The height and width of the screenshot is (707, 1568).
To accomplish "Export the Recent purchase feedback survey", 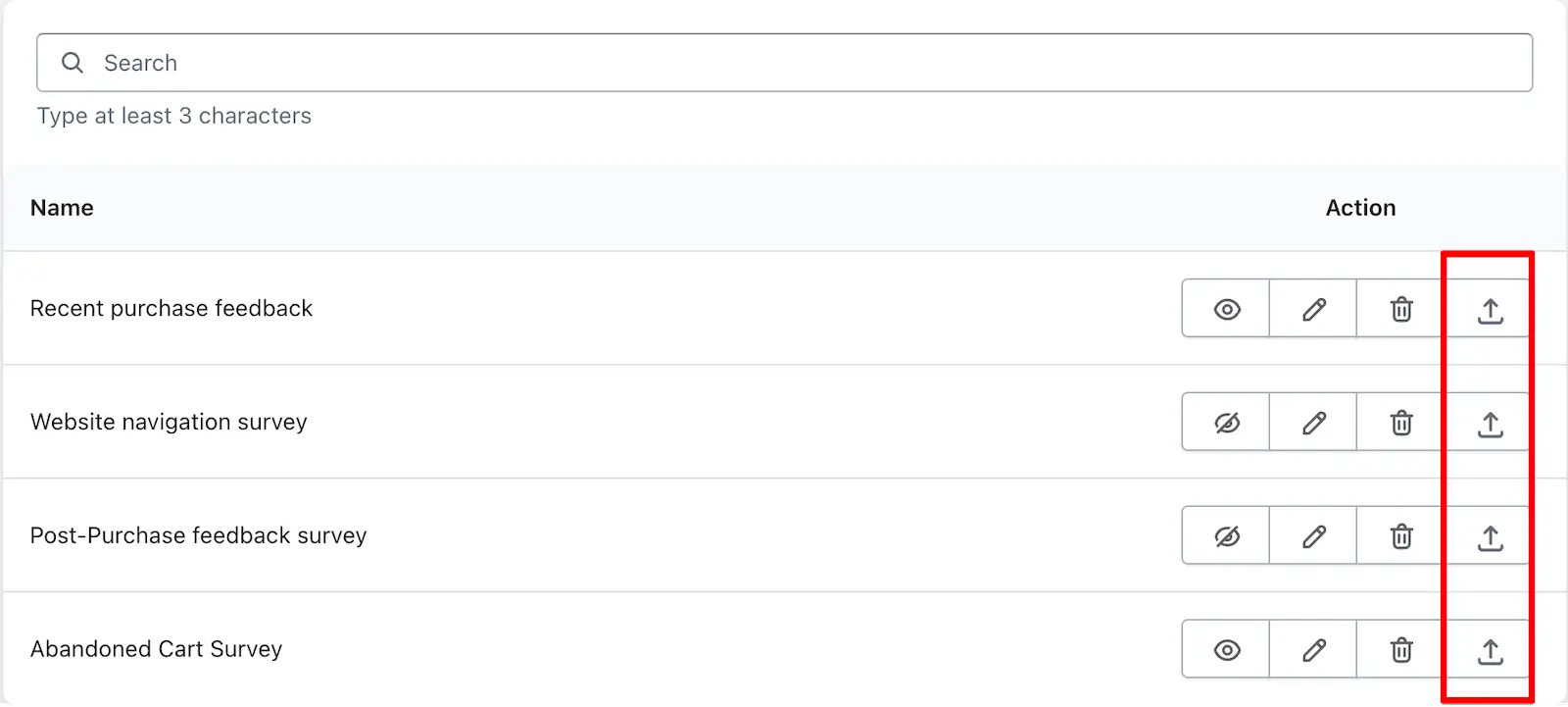I will 1490,309.
